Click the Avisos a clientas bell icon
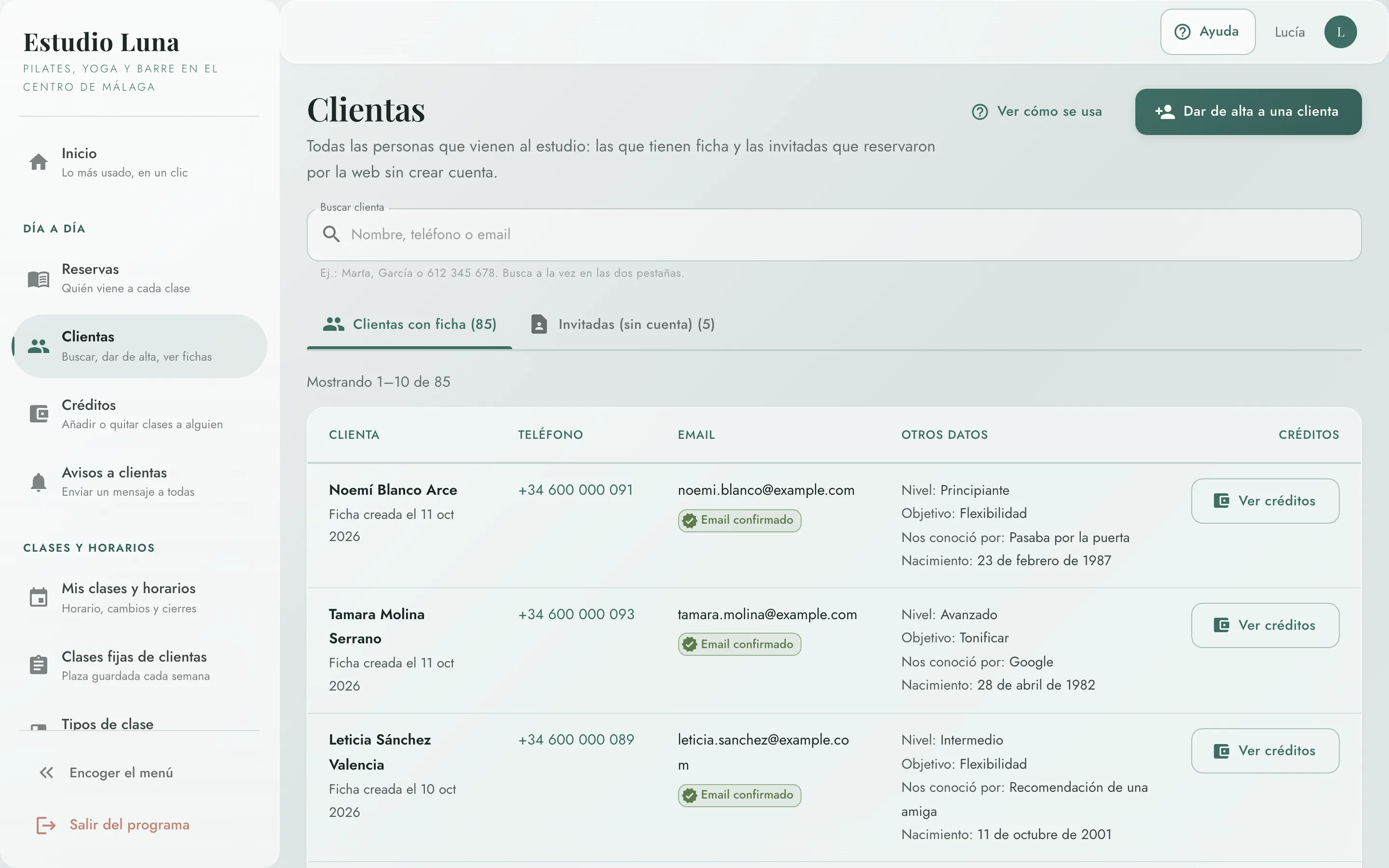This screenshot has height=868, width=1389. 39,482
